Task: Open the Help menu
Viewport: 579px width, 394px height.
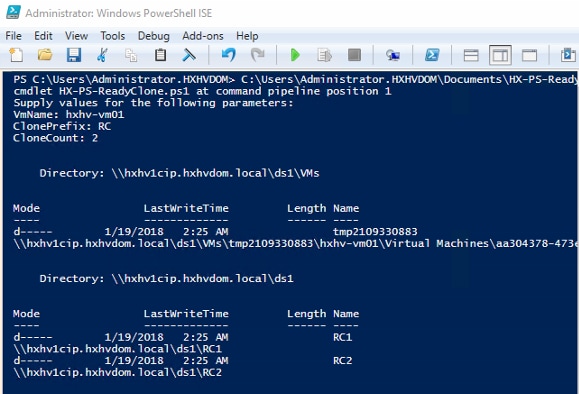Action: click(247, 36)
